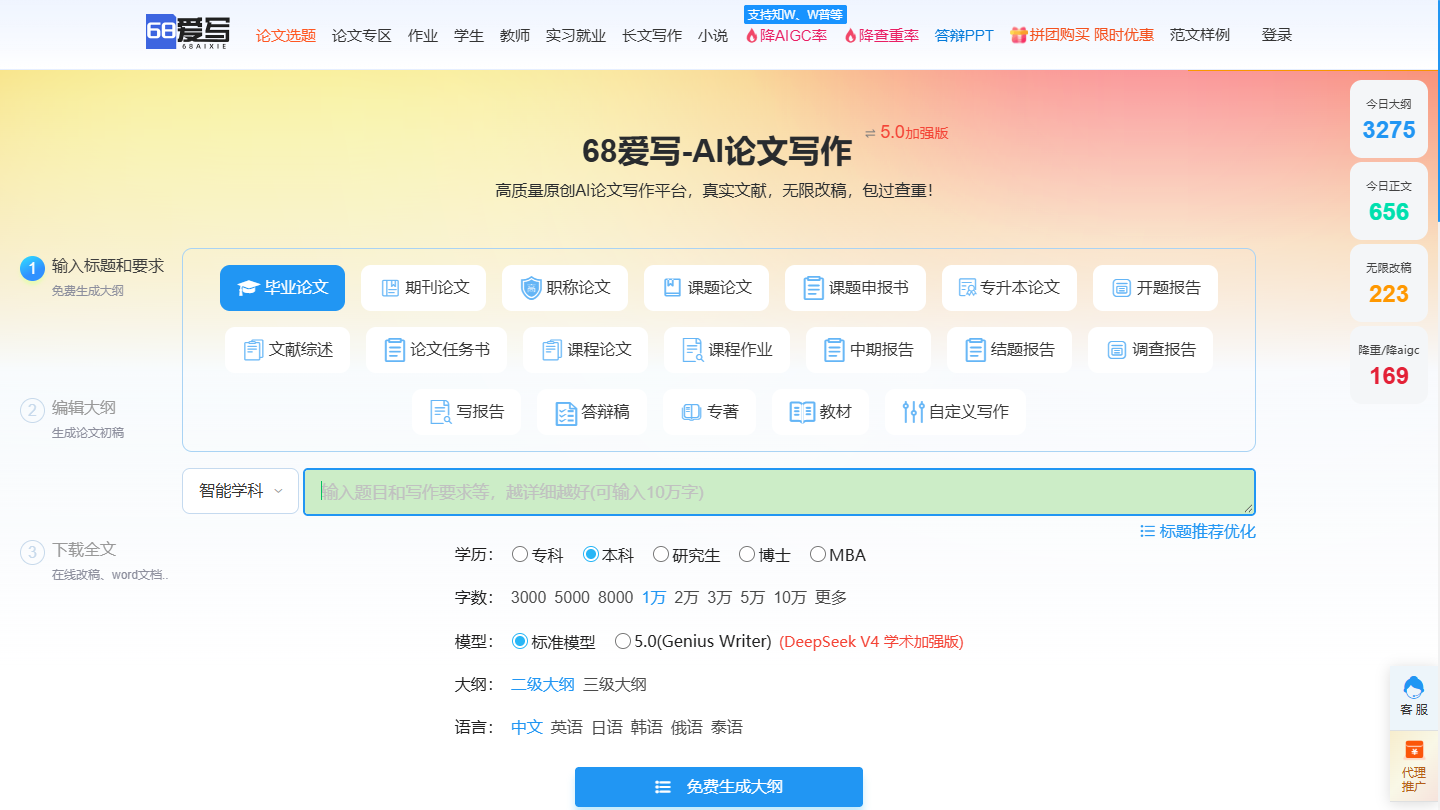The height and width of the screenshot is (810, 1440).
Task: Open the 拼团购买 限时优惠 promotion link
Action: (x=1082, y=35)
